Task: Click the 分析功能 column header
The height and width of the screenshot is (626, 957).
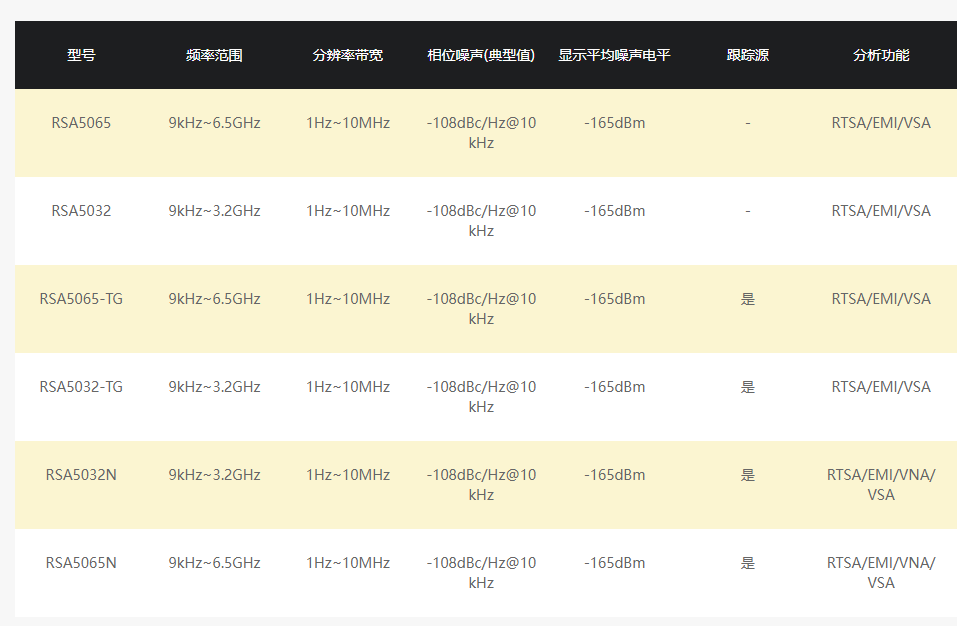Action: point(881,55)
